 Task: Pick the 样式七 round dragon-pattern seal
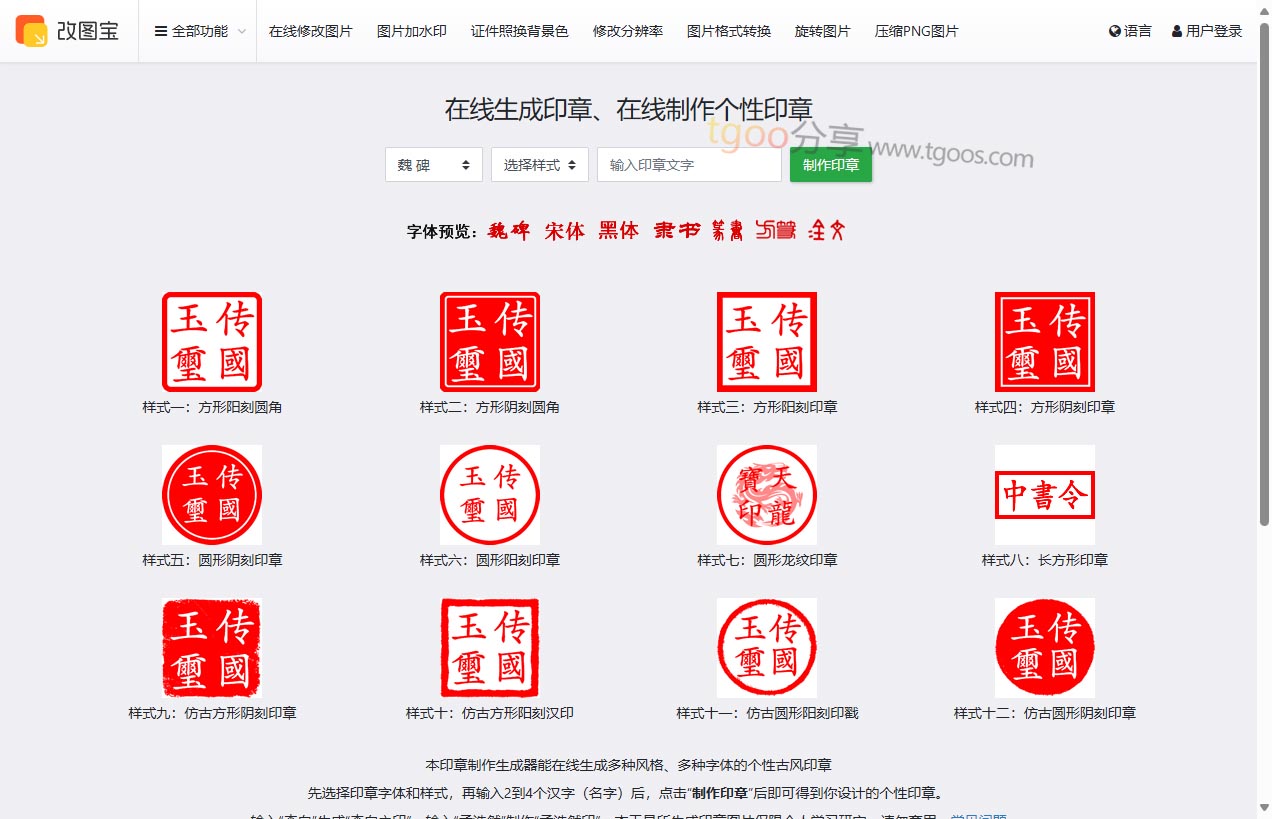pyautogui.click(x=767, y=494)
